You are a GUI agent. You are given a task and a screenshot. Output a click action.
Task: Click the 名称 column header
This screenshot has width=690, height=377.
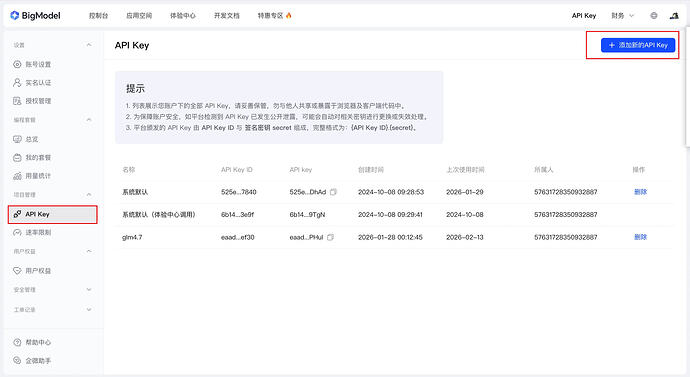(128, 169)
